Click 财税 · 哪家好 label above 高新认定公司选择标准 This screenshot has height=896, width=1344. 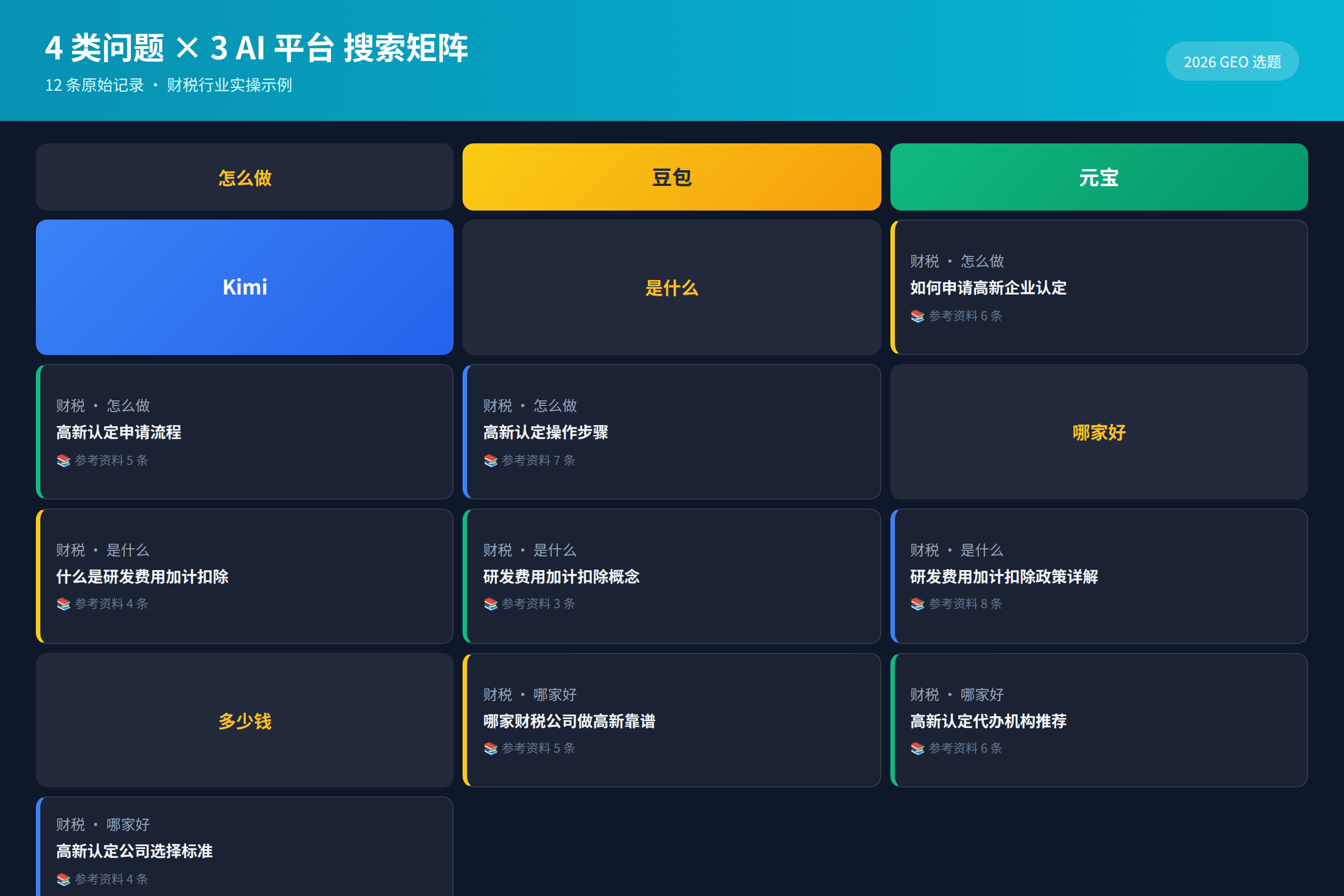click(x=103, y=824)
